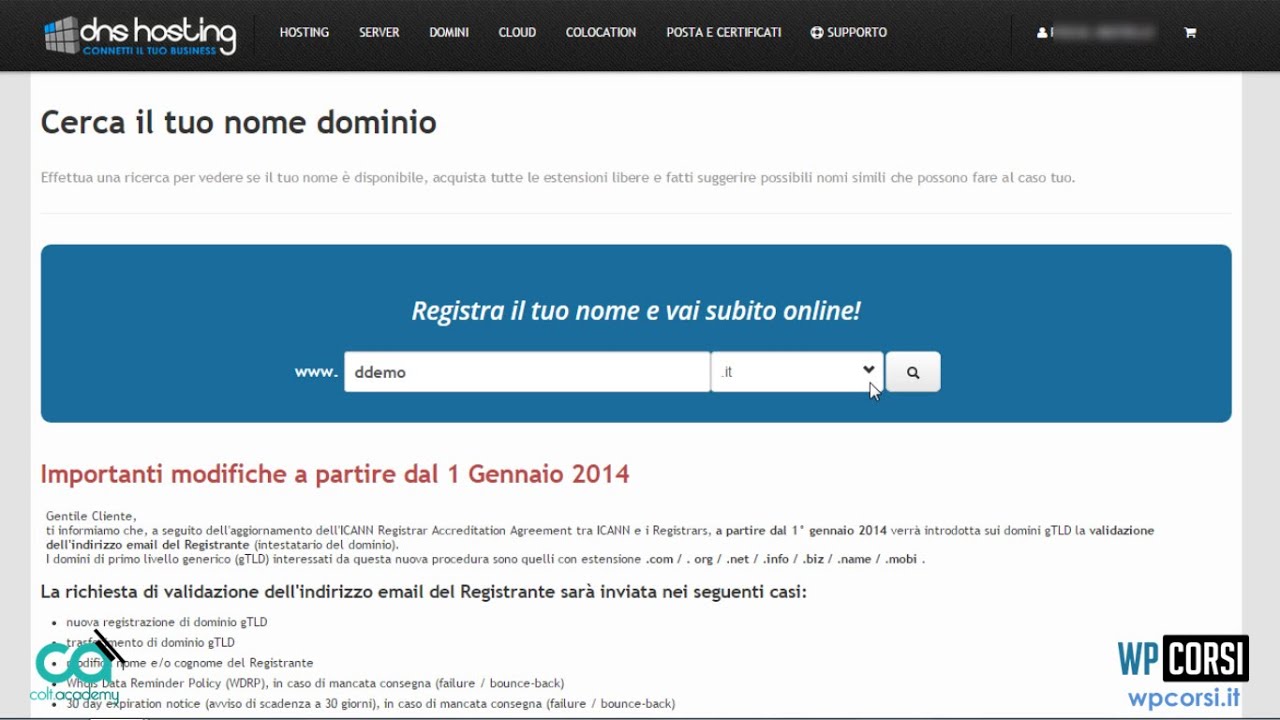The height and width of the screenshot is (720, 1280).
Task: Open the DOMINI menu
Action: (449, 32)
